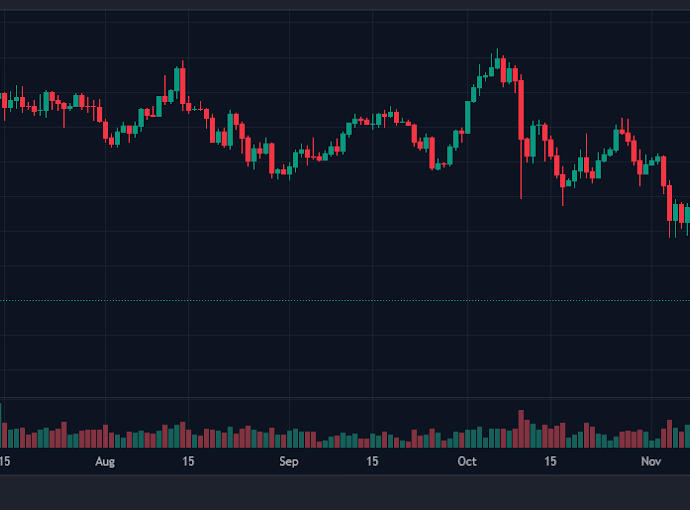Click the gray bar below the time axis

click(x=345, y=490)
